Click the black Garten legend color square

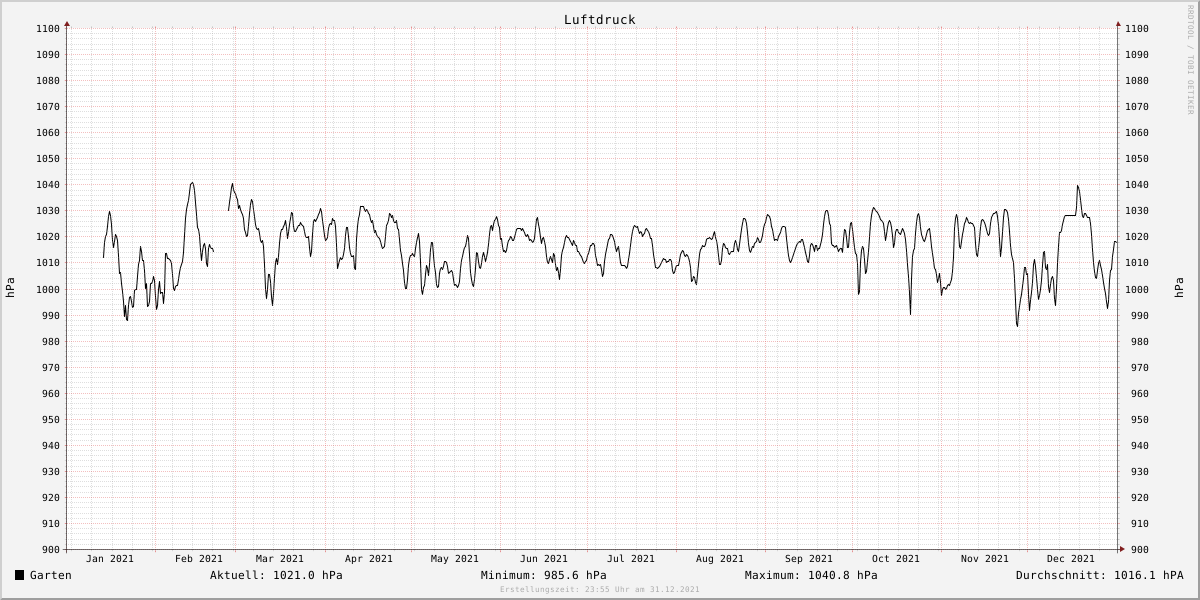19,575
